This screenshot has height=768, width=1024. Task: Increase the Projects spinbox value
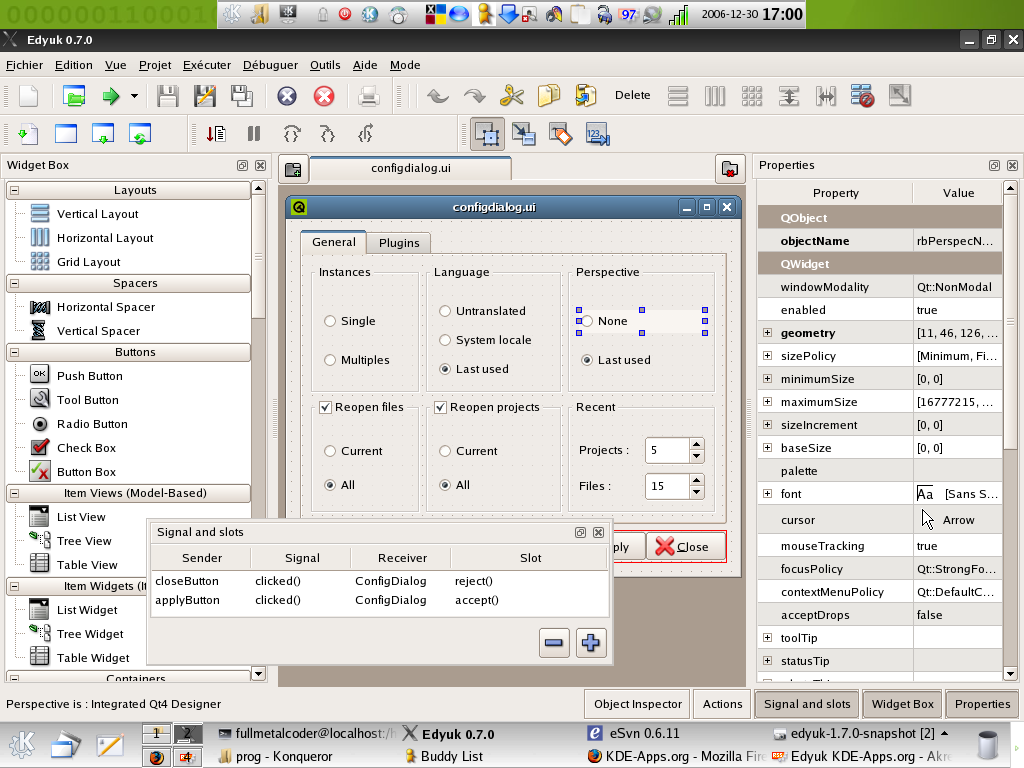[697, 443]
